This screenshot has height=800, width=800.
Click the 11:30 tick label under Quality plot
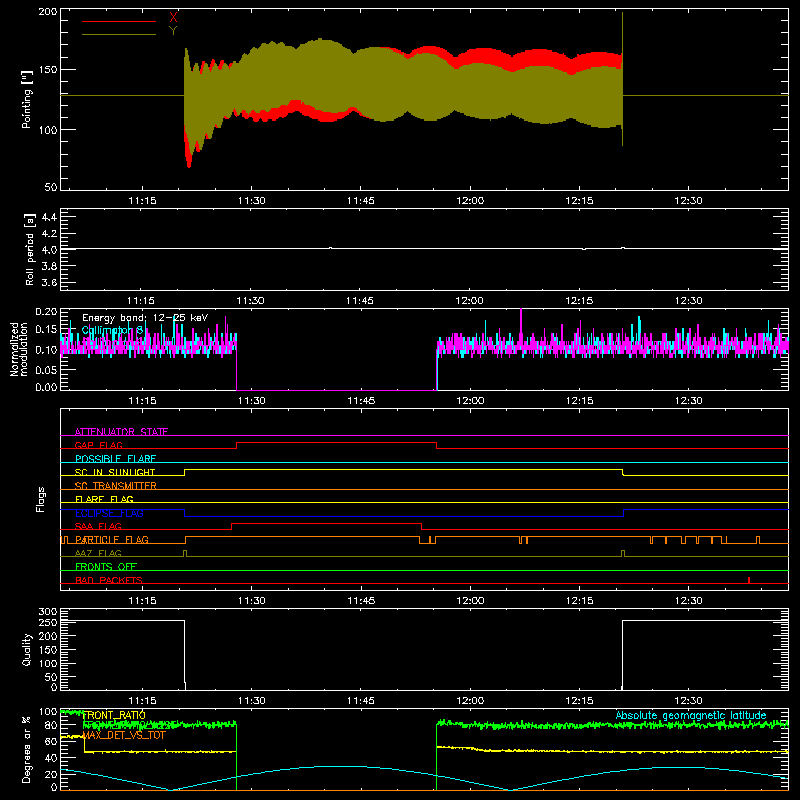pos(251,701)
